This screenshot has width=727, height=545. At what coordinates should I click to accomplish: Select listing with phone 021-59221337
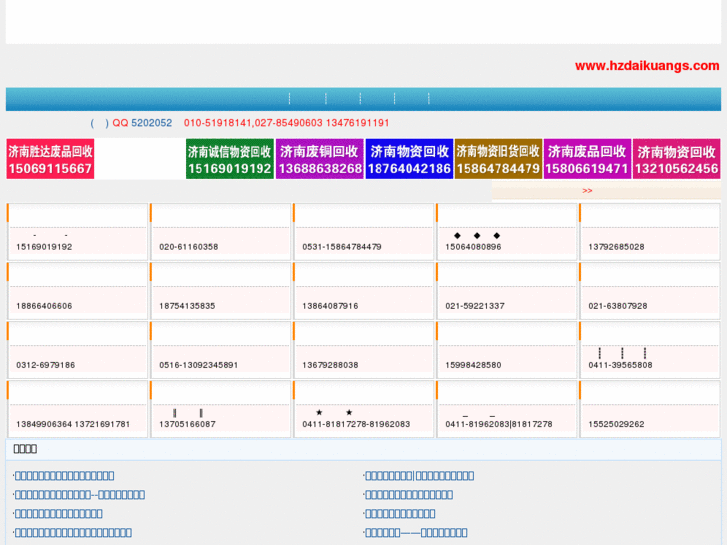(507, 291)
